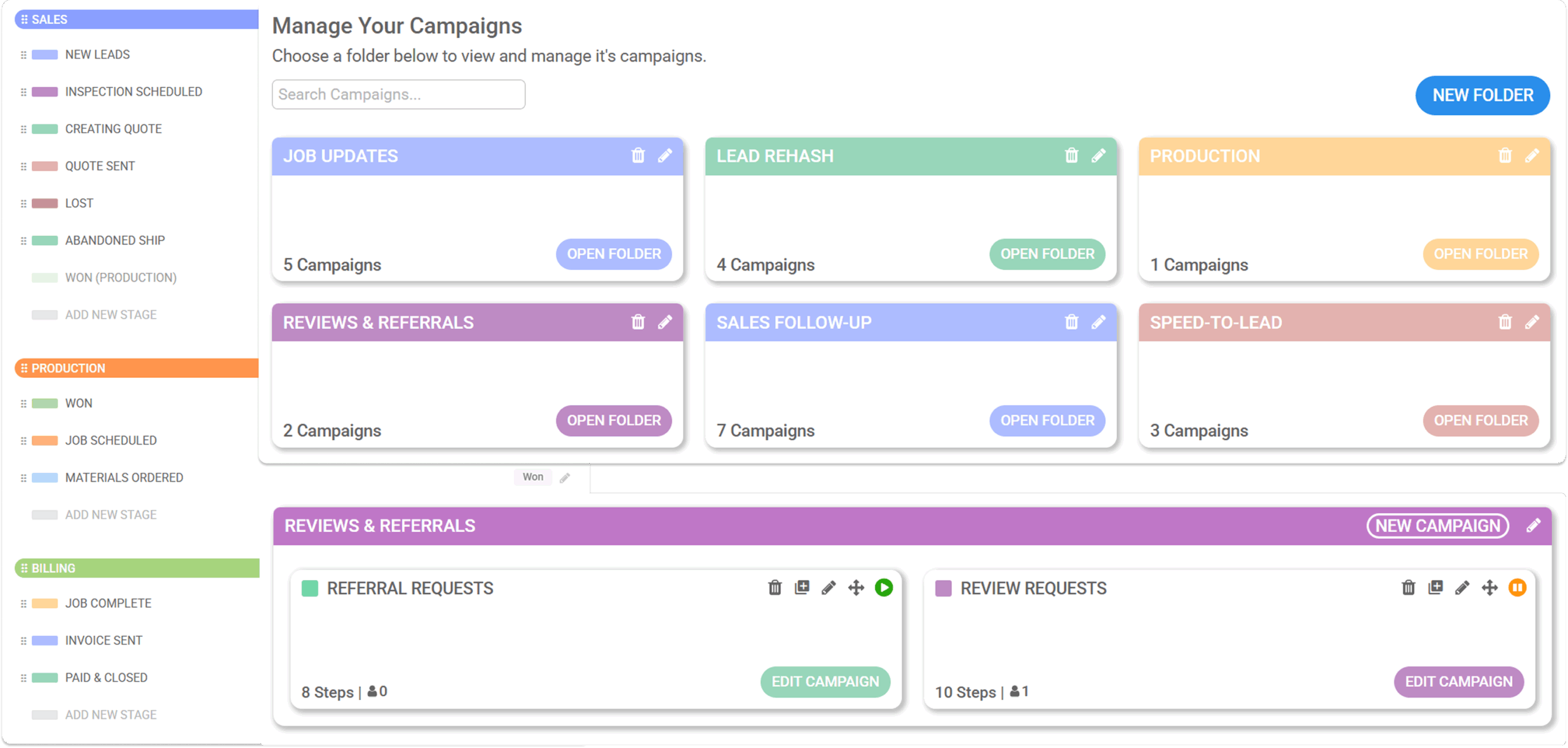Edit the Speed-To-Lead folder
Image resolution: width=1568 pixels, height=748 pixels.
coord(1532,322)
